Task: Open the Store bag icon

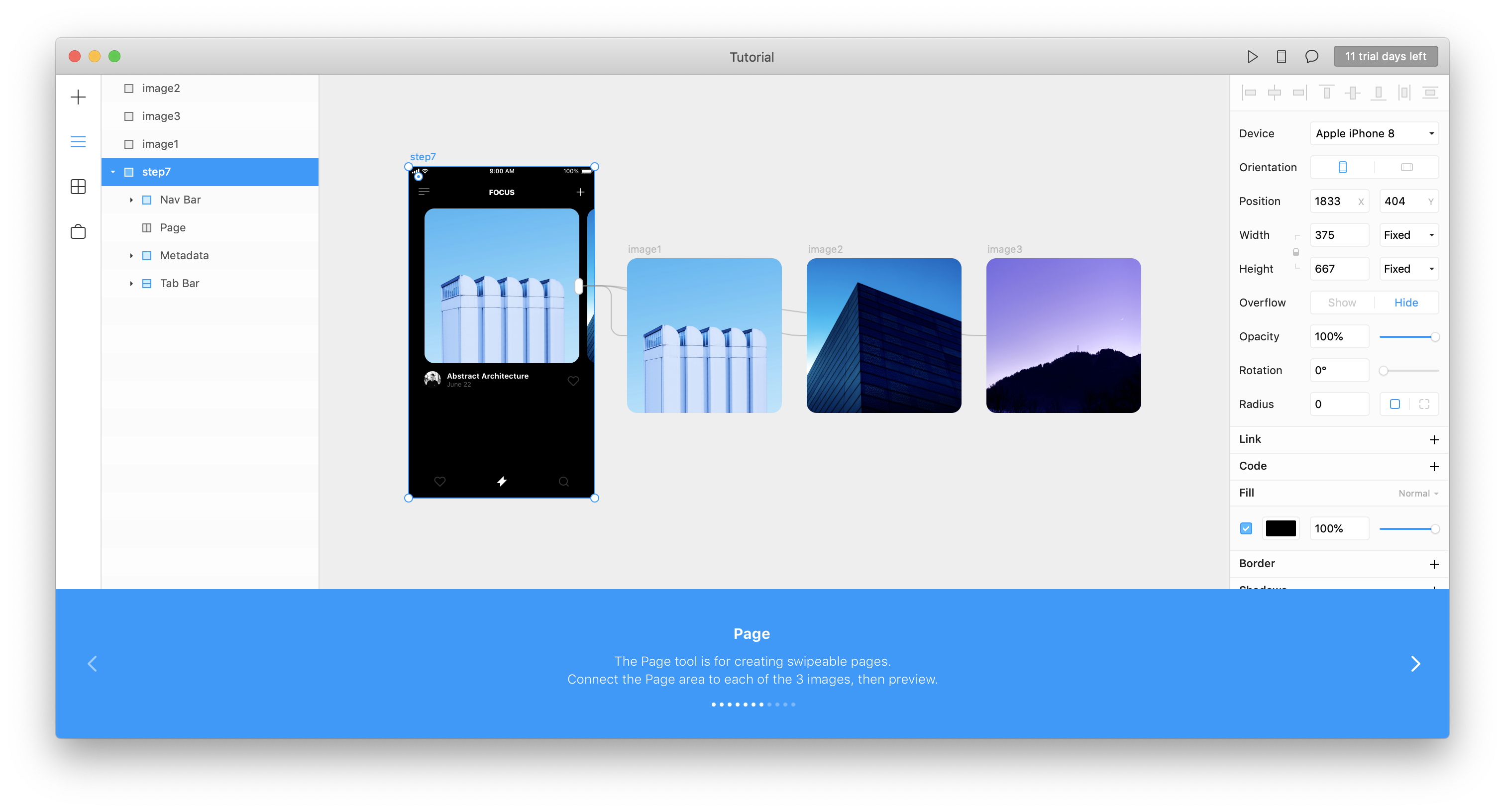Action: pos(78,232)
